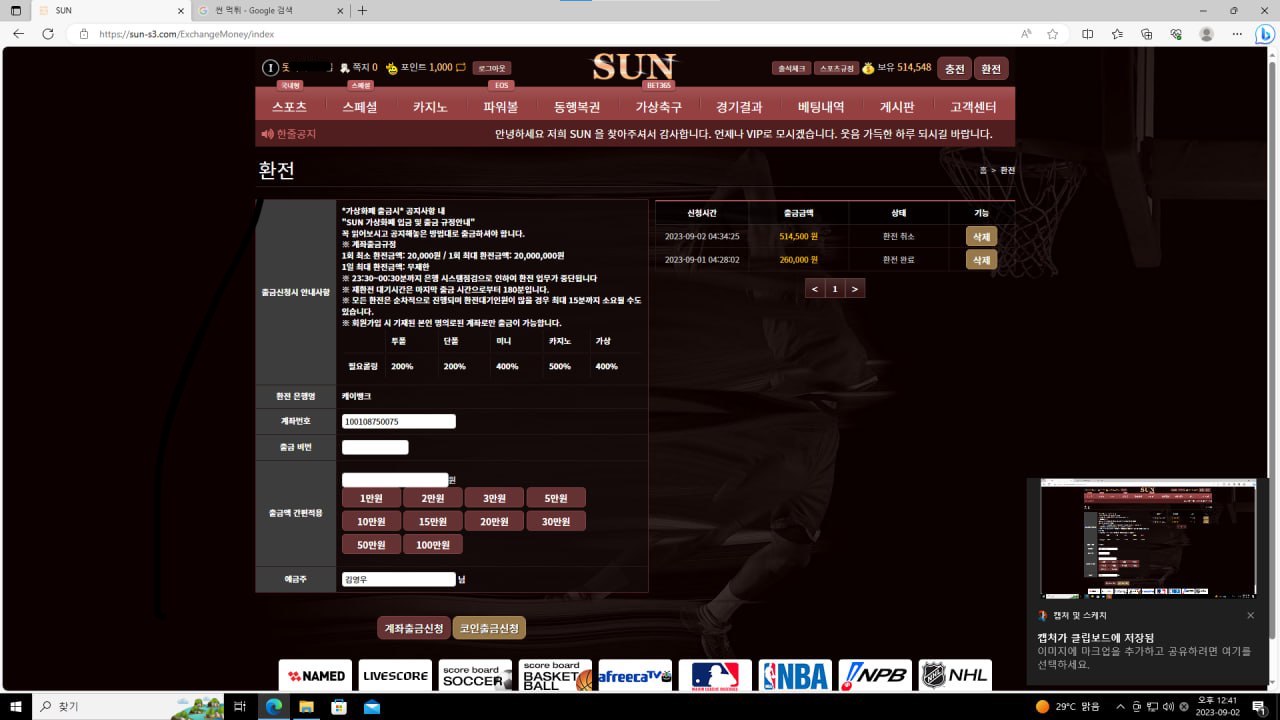Open Bing Chat icon in Edge toolbar

1264,33
